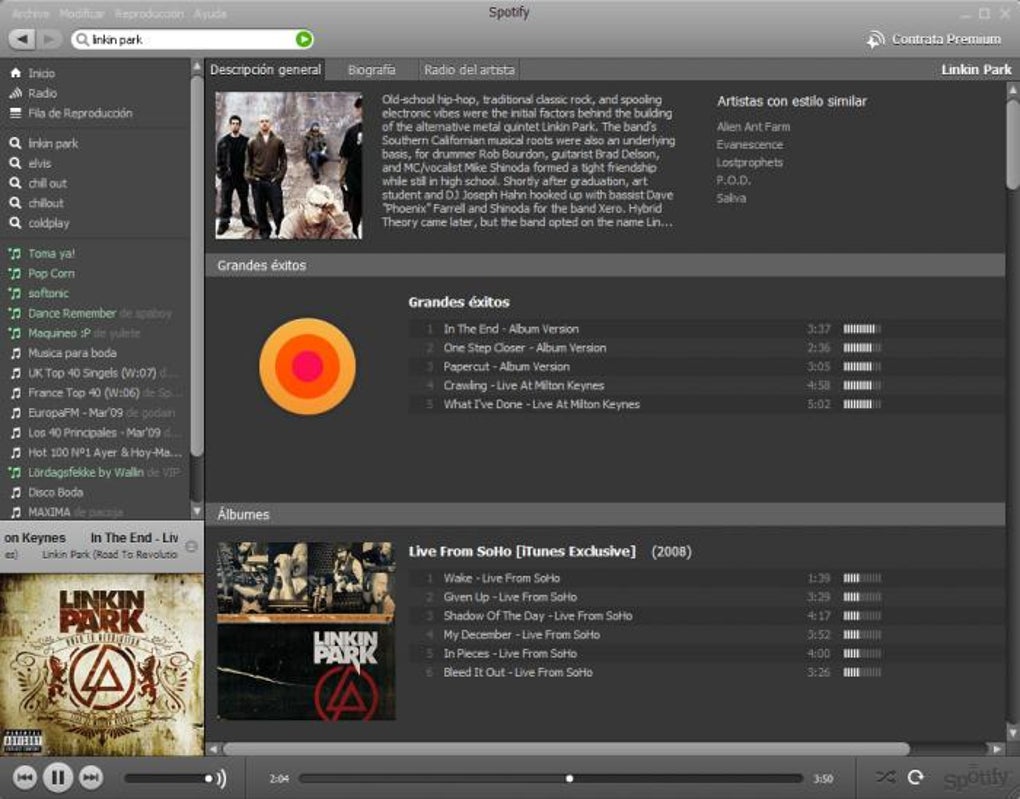Image resolution: width=1020 pixels, height=799 pixels.
Task: Click the green search go button
Action: coord(303,40)
